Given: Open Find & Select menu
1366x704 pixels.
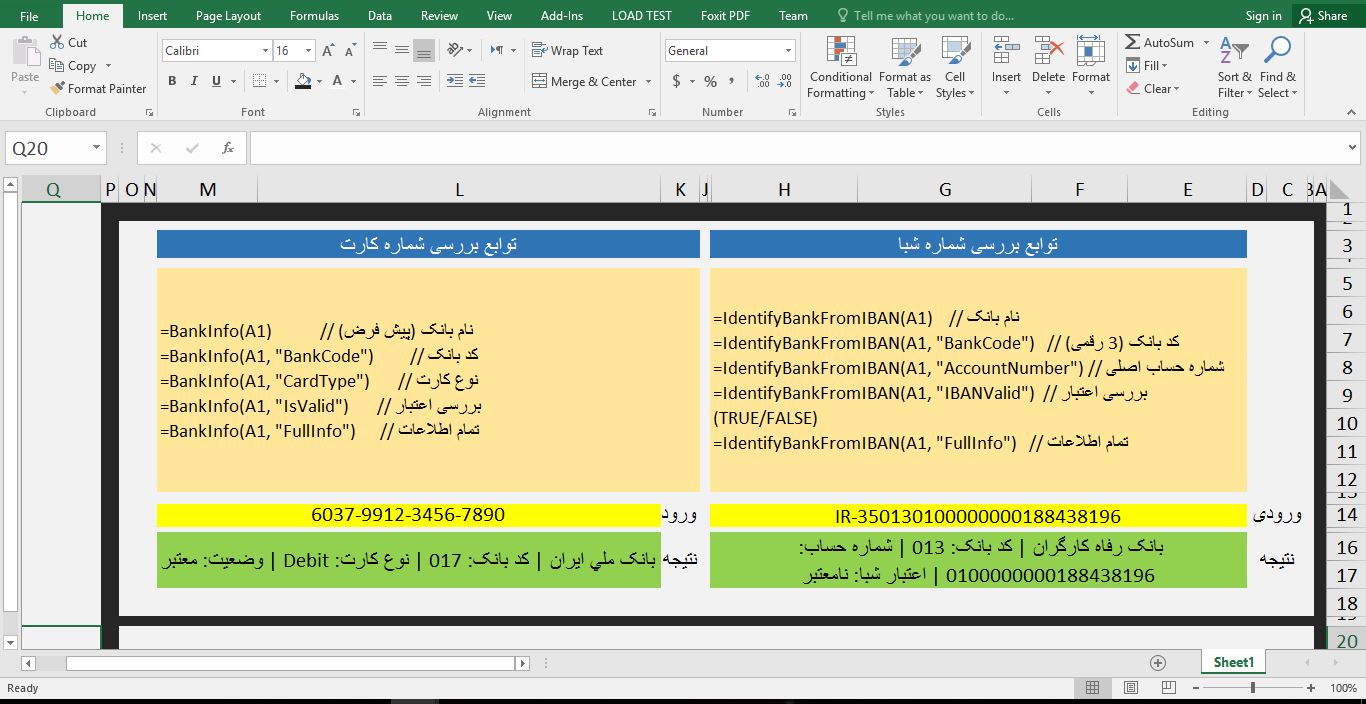Looking at the screenshot, I should point(1277,67).
